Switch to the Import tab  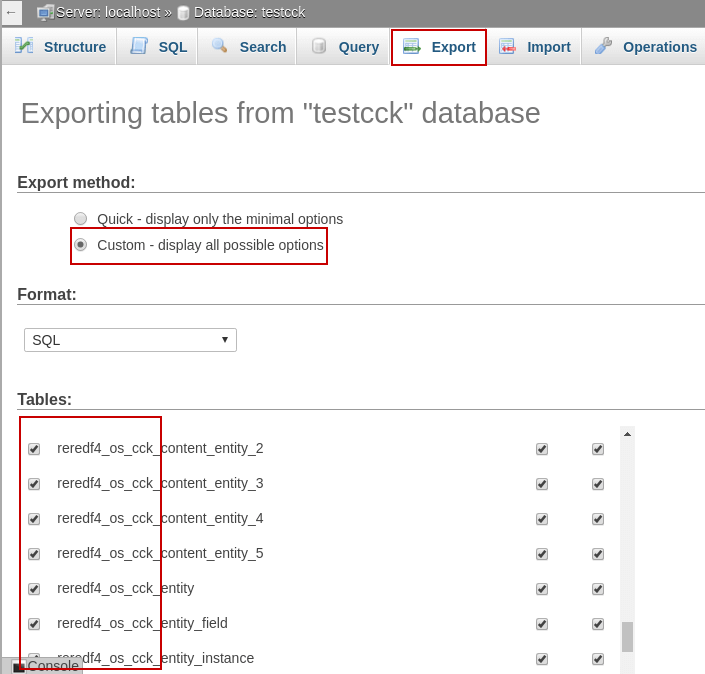(x=548, y=47)
